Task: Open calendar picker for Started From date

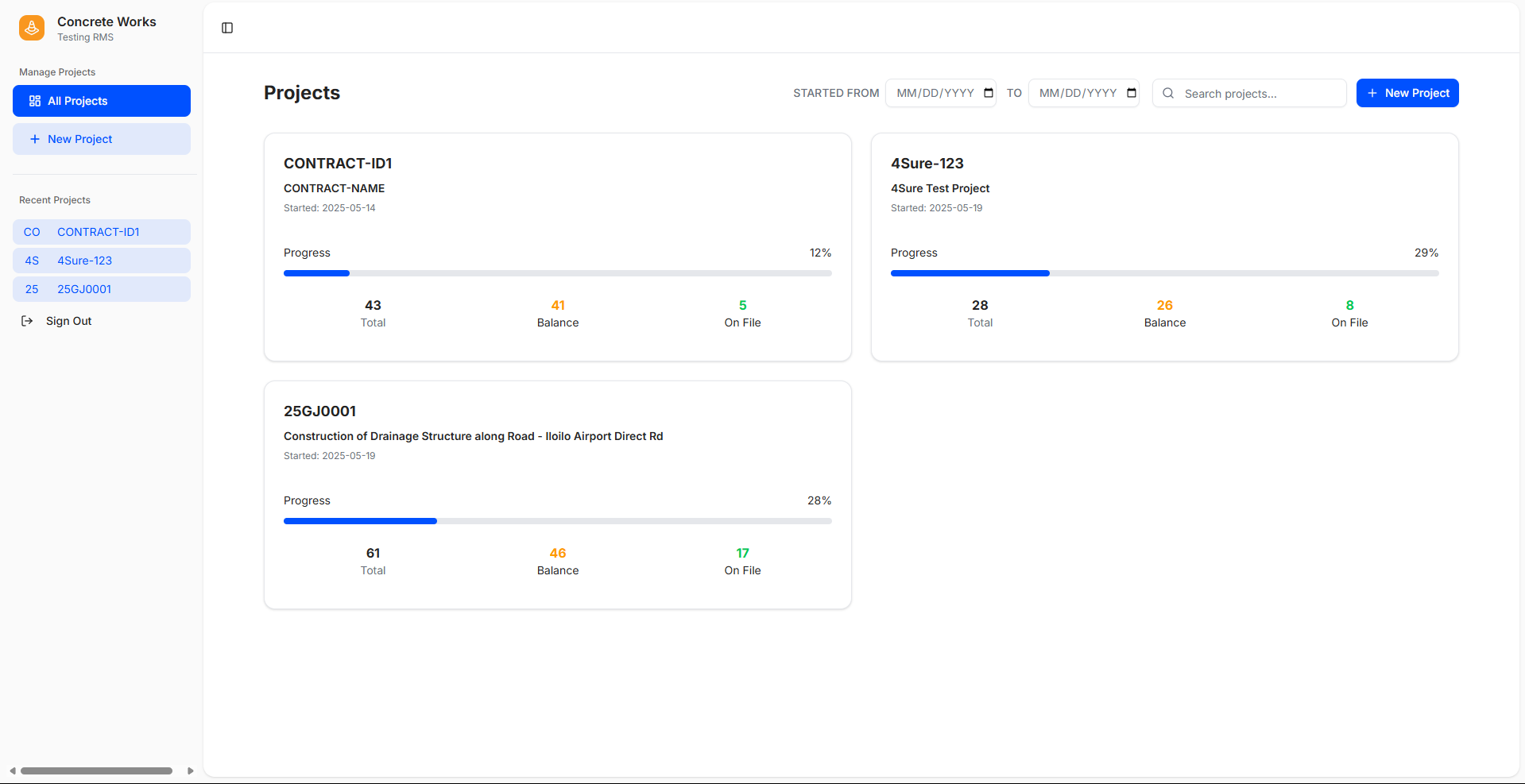Action: [x=989, y=93]
